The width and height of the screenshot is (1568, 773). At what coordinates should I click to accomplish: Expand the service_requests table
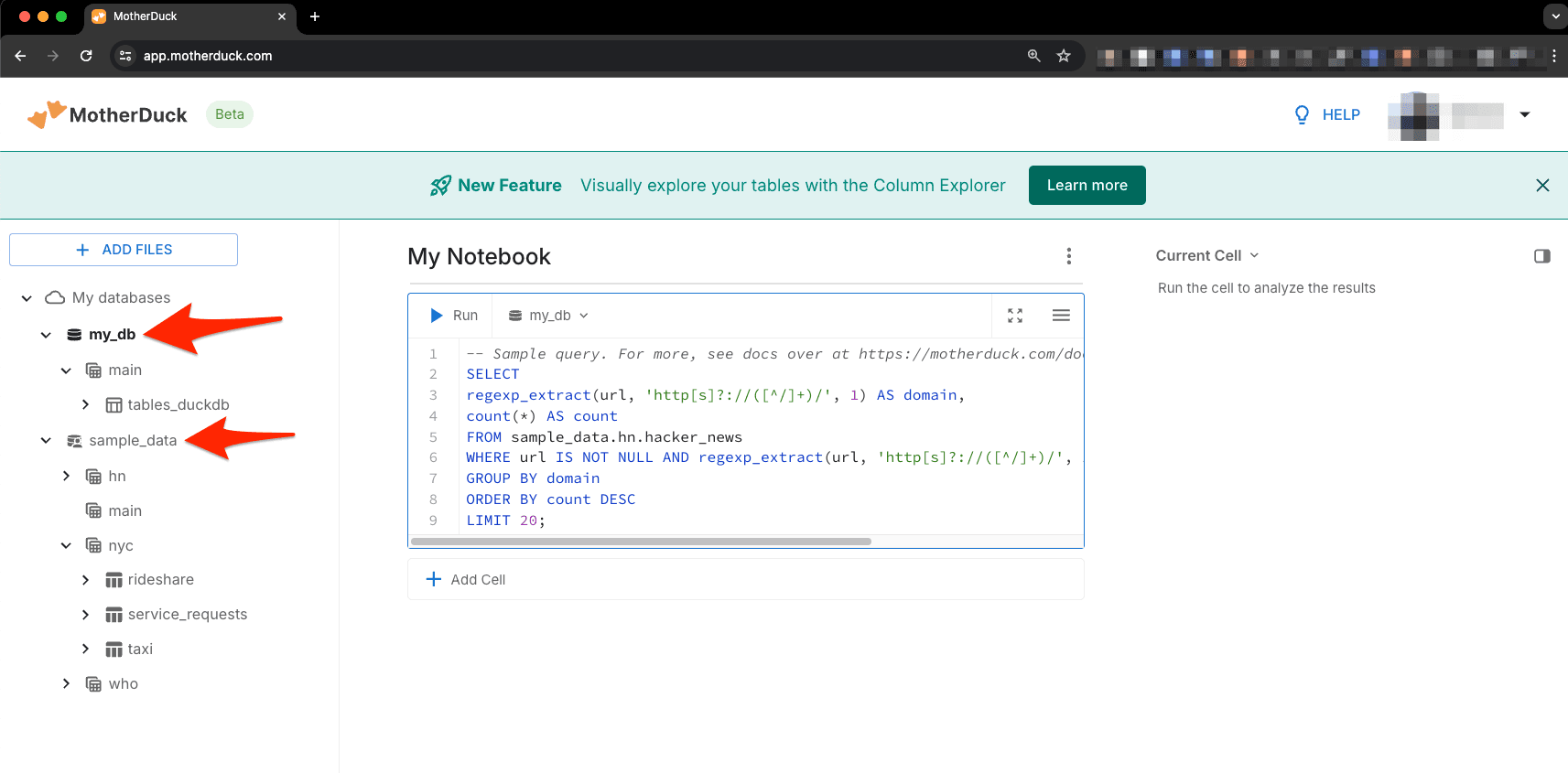tap(85, 615)
